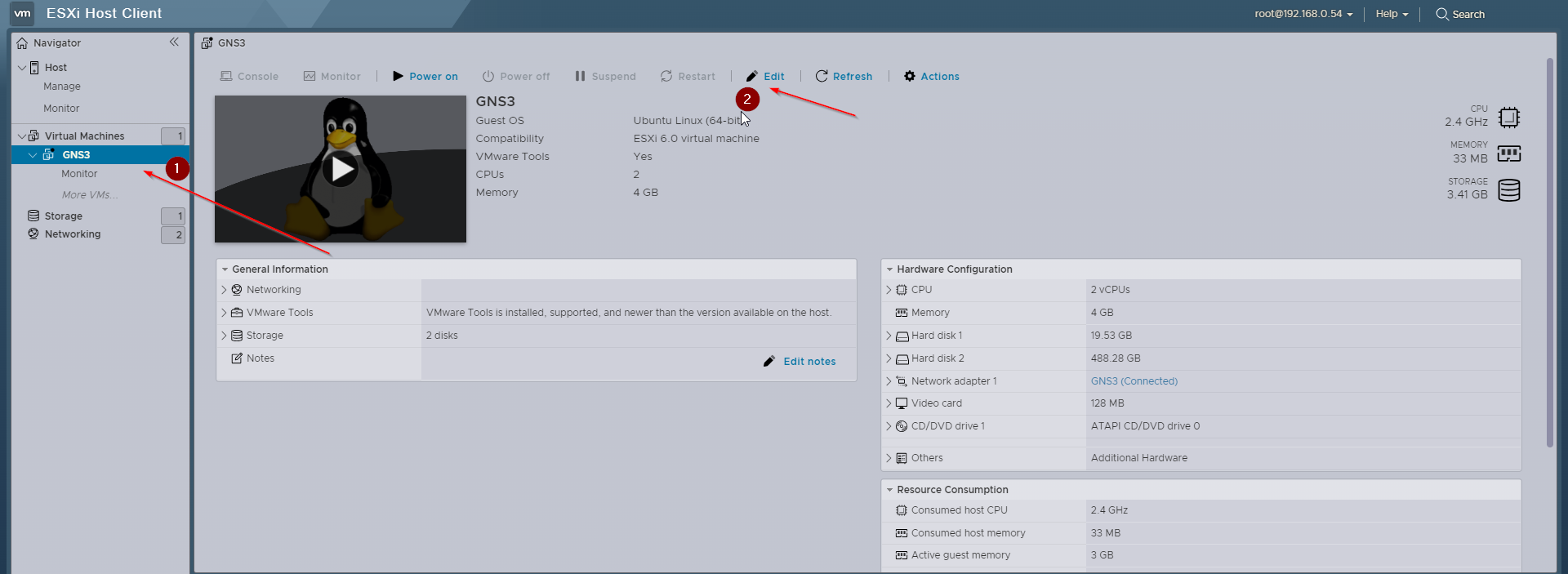Click the Networking icon in Navigator
Screen dimensions: 1568x574
pyautogui.click(x=33, y=234)
